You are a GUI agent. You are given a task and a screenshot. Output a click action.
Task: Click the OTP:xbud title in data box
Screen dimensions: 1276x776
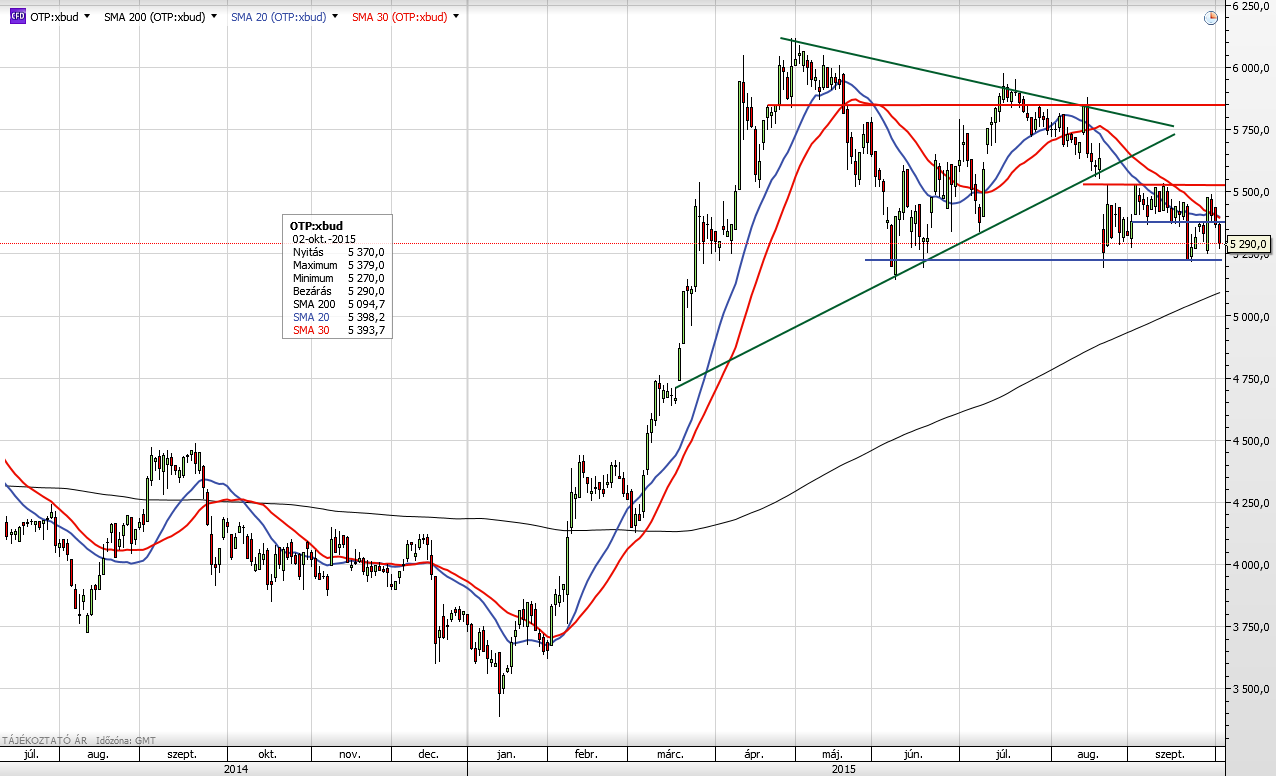316,226
